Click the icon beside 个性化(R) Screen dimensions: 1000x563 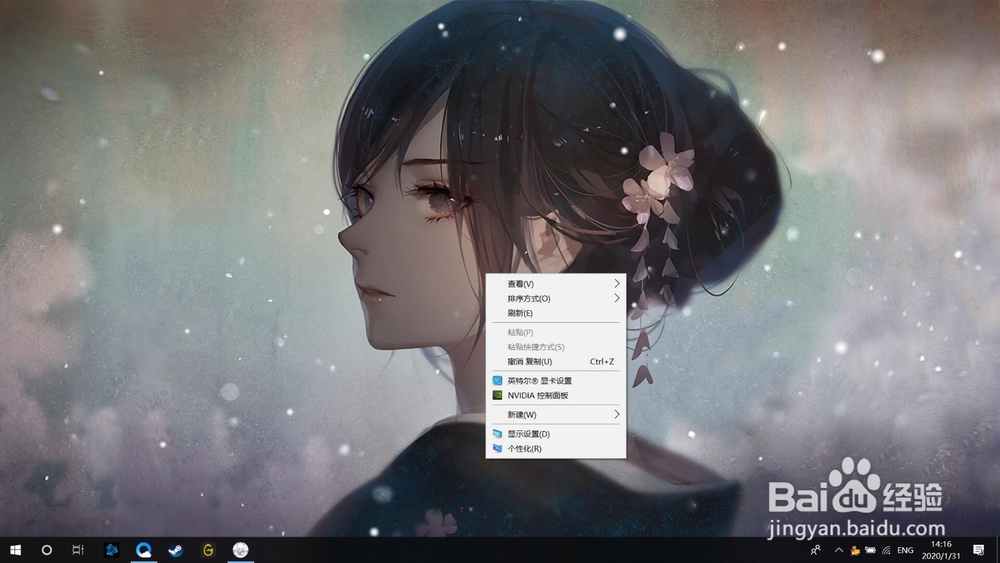click(x=497, y=448)
